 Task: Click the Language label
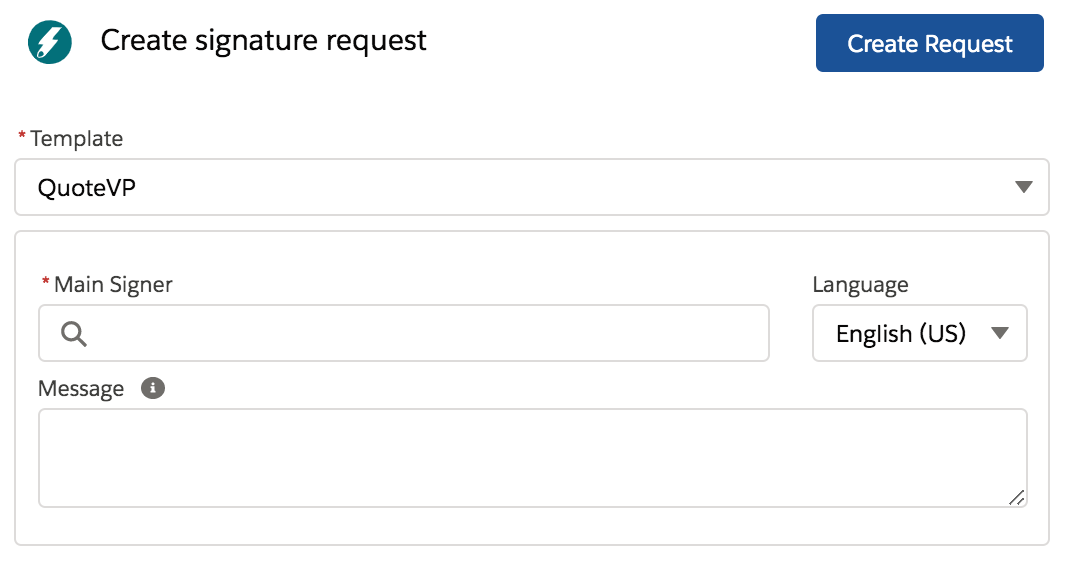[x=860, y=284]
